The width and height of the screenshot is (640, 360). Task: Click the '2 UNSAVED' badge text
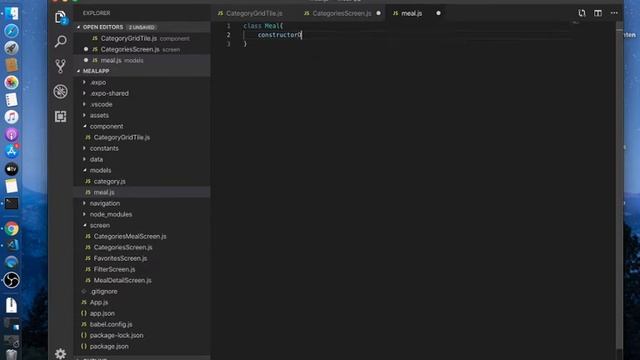point(142,27)
